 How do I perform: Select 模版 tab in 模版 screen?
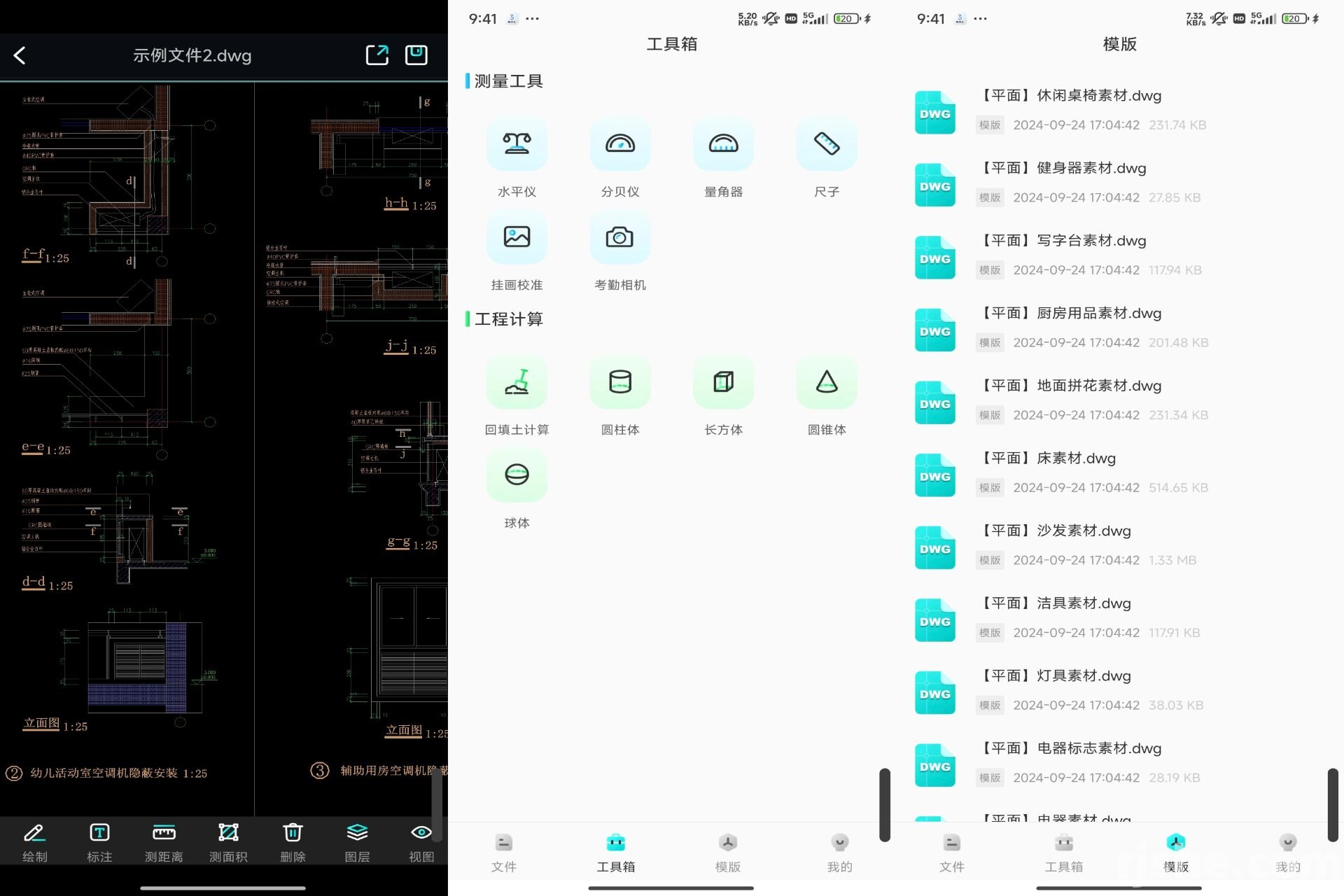(x=1176, y=853)
